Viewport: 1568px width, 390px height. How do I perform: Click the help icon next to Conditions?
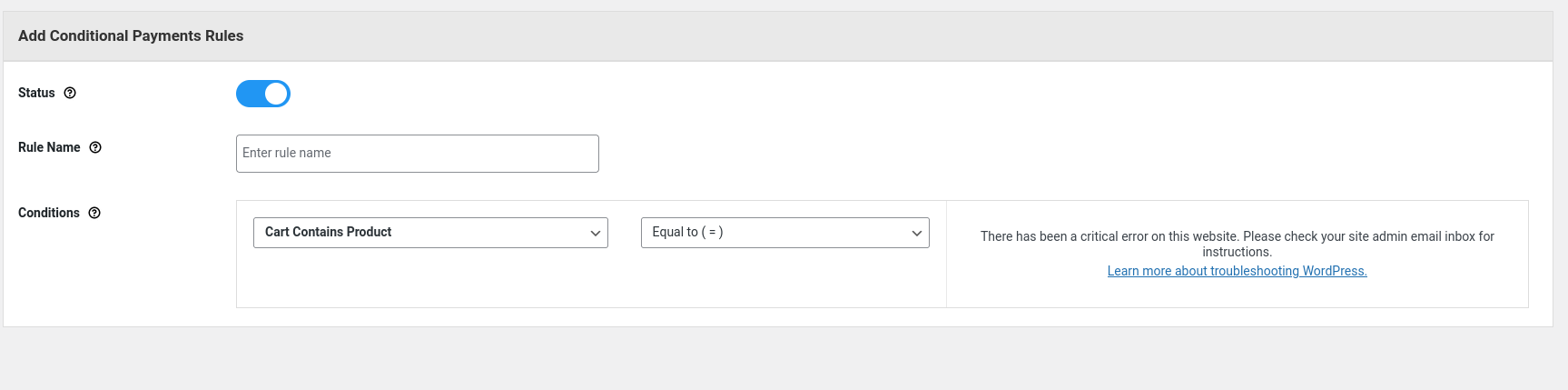click(94, 213)
